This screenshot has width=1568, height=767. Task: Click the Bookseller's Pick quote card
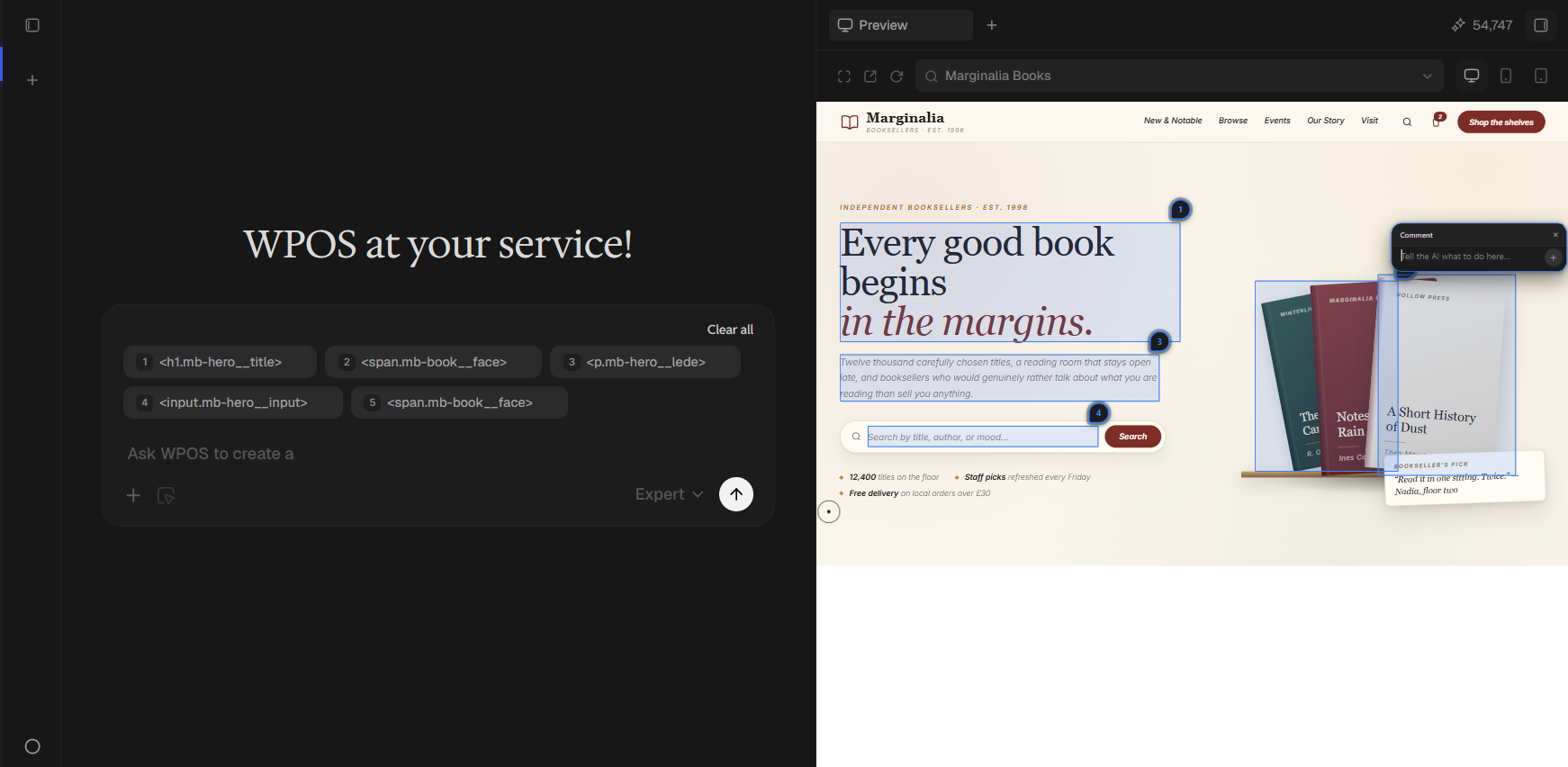[1464, 479]
